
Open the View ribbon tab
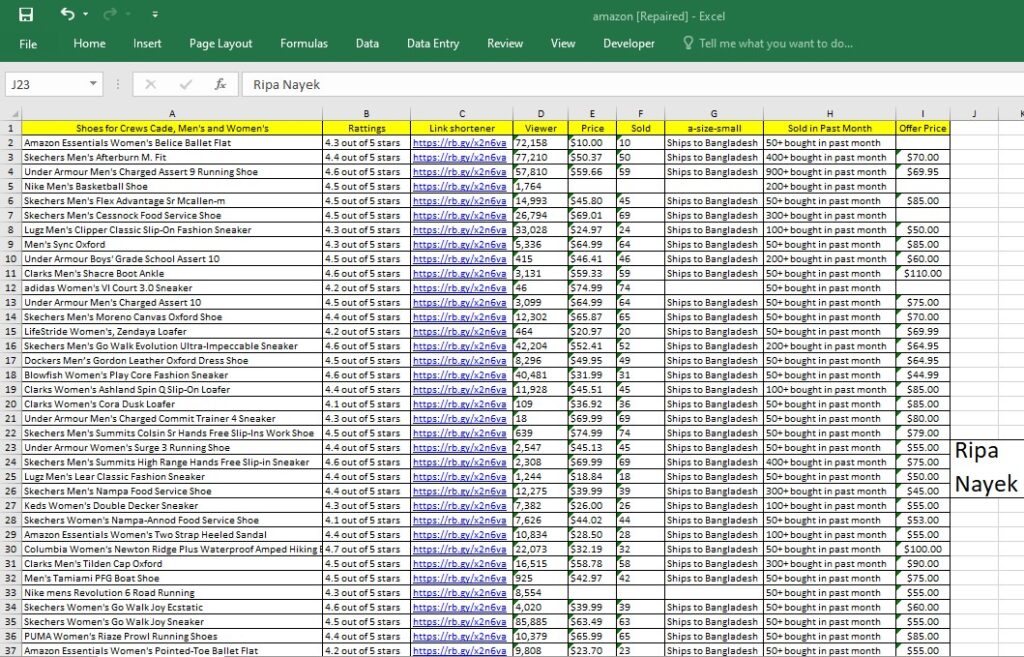pos(563,43)
